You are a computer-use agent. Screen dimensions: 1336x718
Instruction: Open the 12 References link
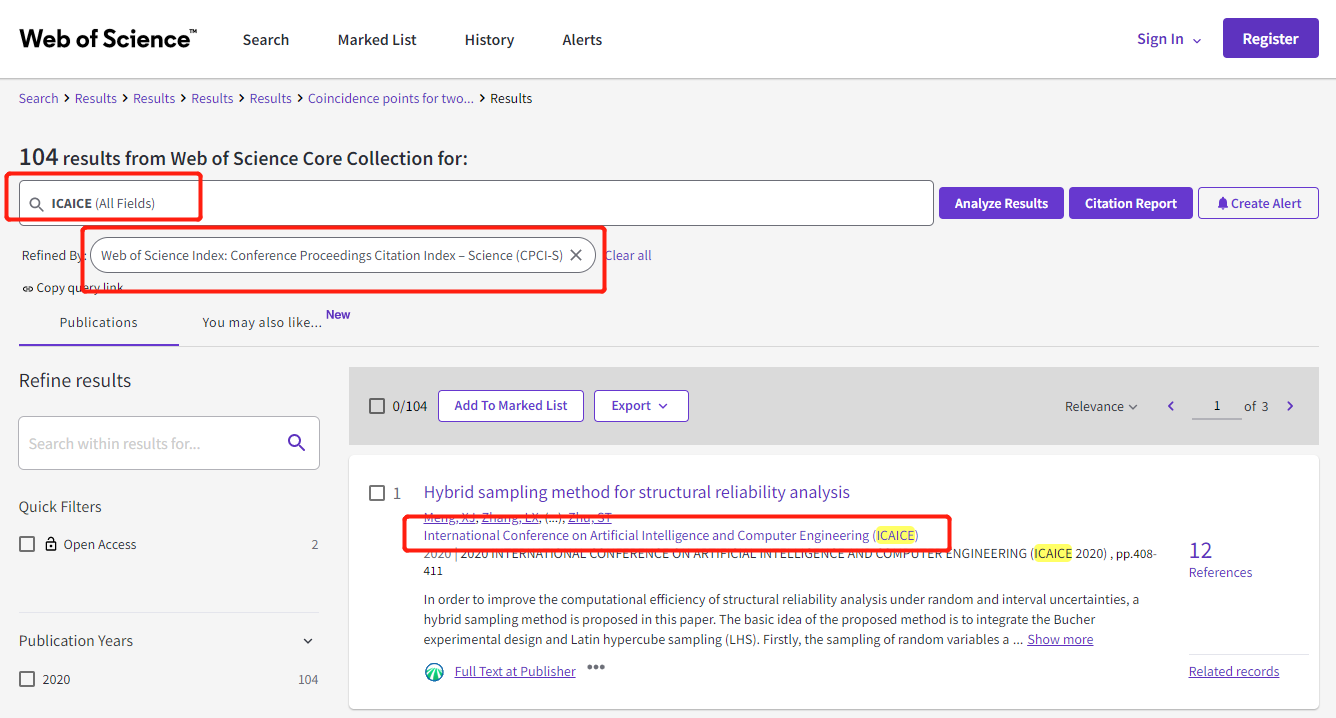click(1220, 559)
